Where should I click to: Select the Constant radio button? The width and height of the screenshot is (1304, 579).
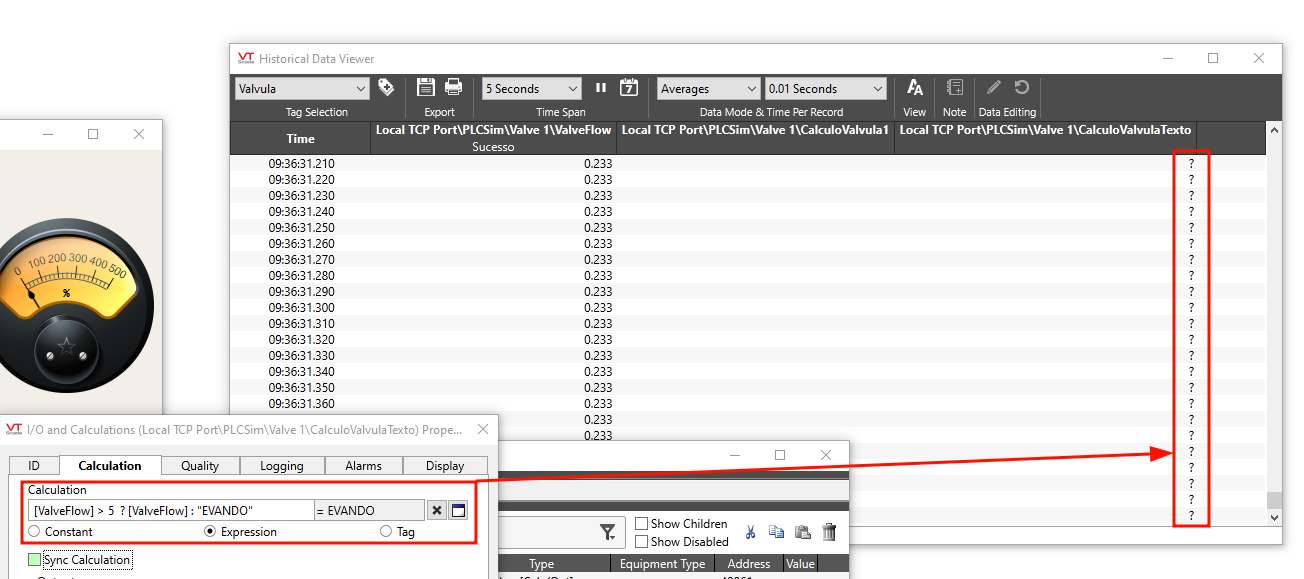(35, 532)
